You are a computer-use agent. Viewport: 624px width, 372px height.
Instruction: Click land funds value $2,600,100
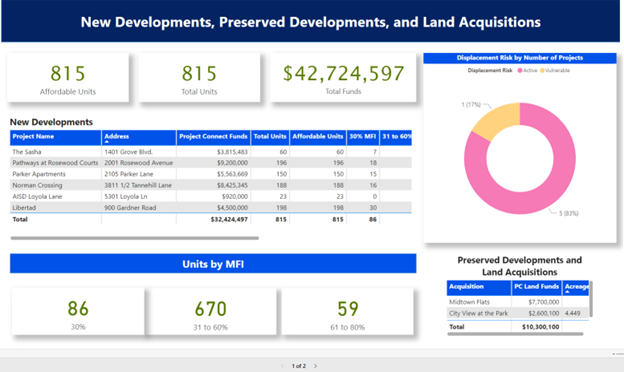[x=544, y=313]
